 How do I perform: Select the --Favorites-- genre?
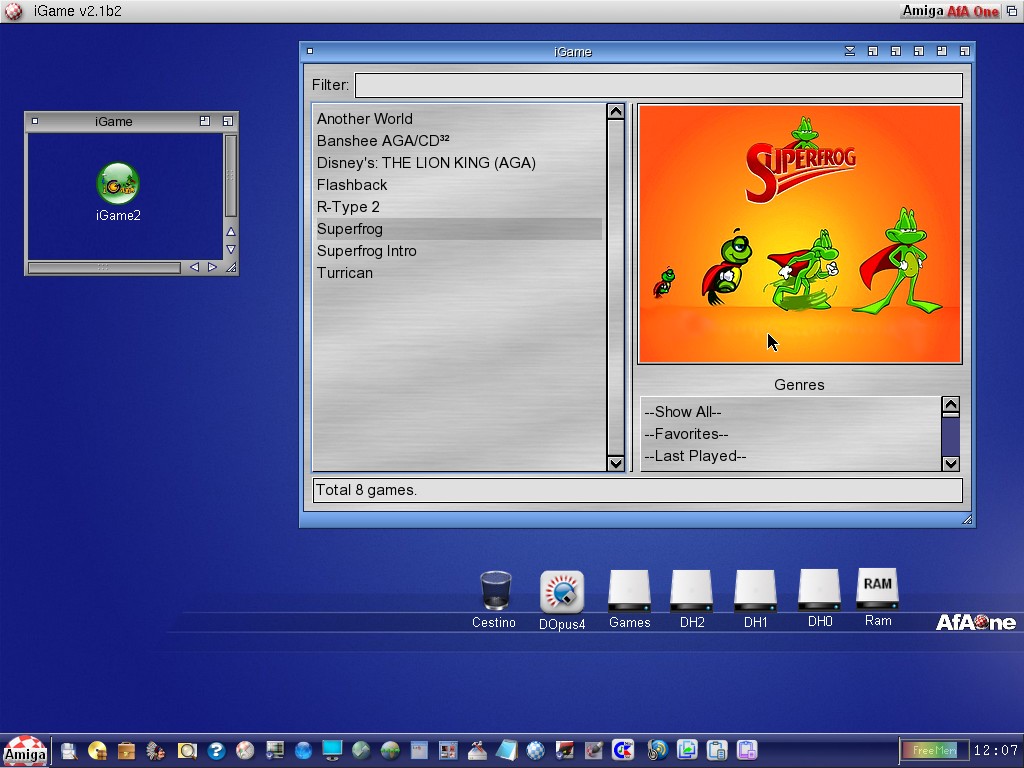(686, 434)
